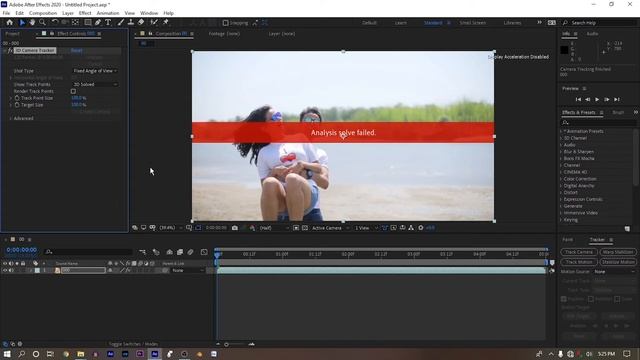Viewport: 640px width, 360px height.
Task: Open Windows File Explorer from taskbar
Action: tap(81, 354)
